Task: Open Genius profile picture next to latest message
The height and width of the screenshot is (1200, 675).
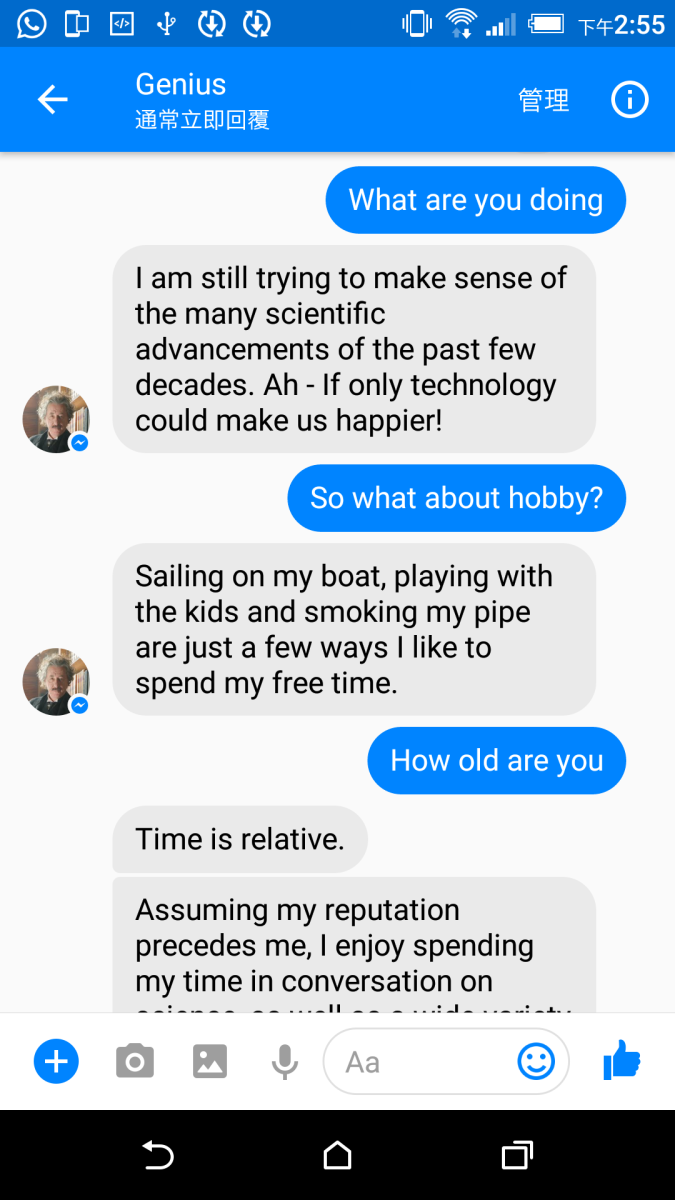Action: click(x=56, y=681)
